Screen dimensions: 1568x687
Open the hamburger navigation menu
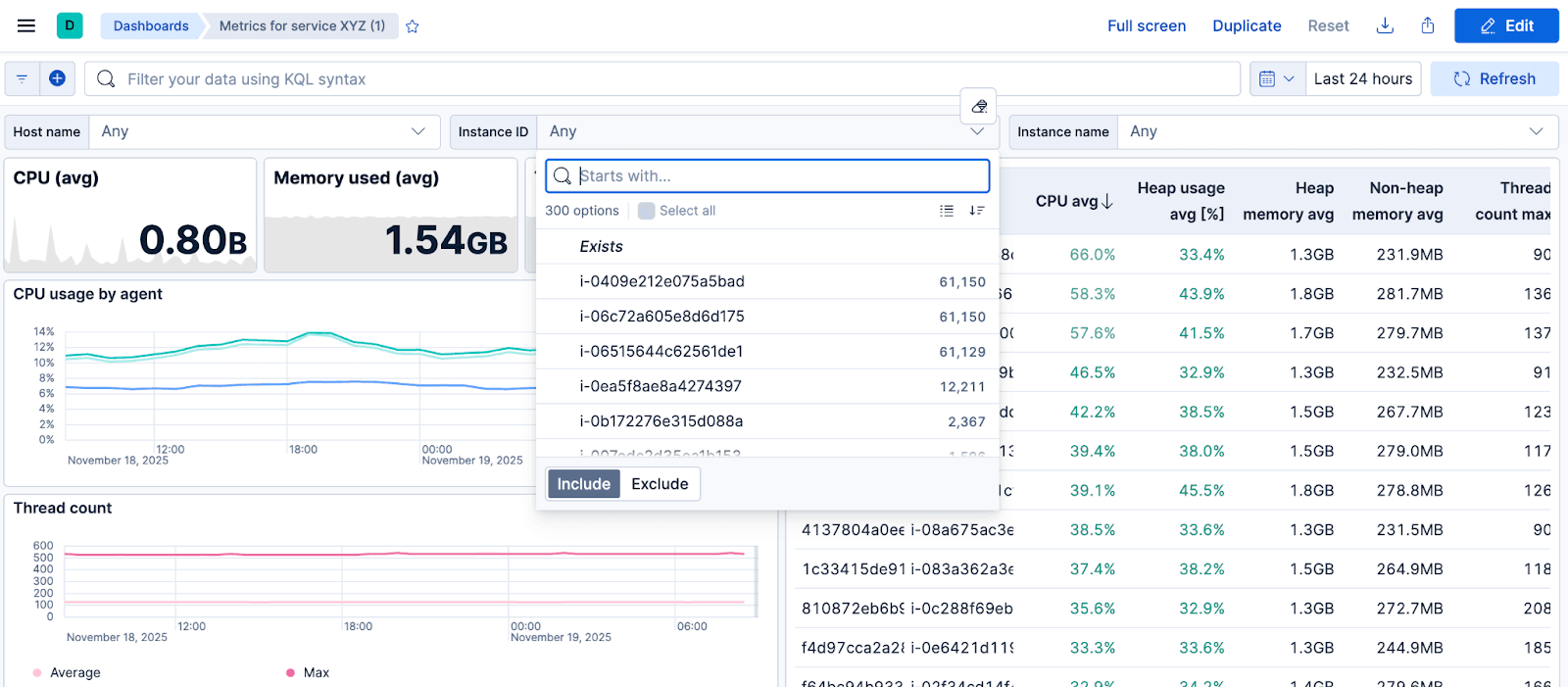[26, 25]
